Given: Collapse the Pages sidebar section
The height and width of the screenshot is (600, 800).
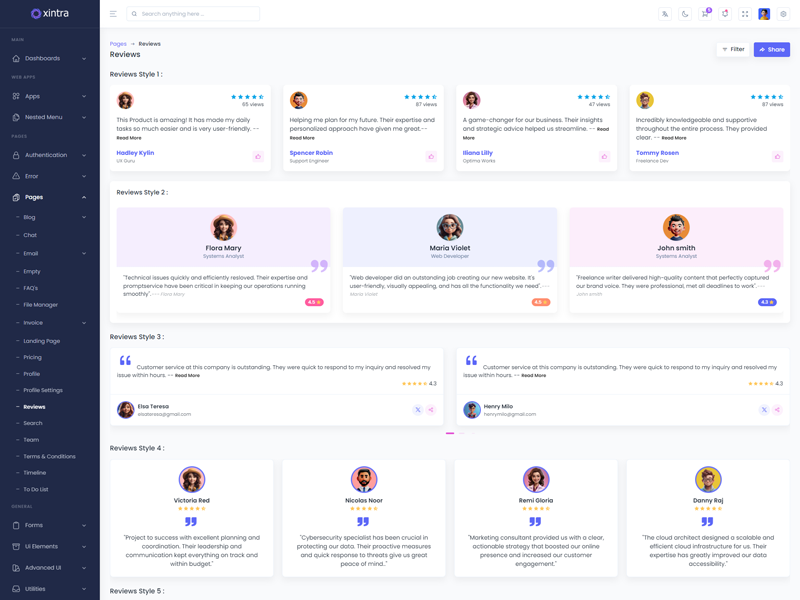Looking at the screenshot, I should (49, 197).
